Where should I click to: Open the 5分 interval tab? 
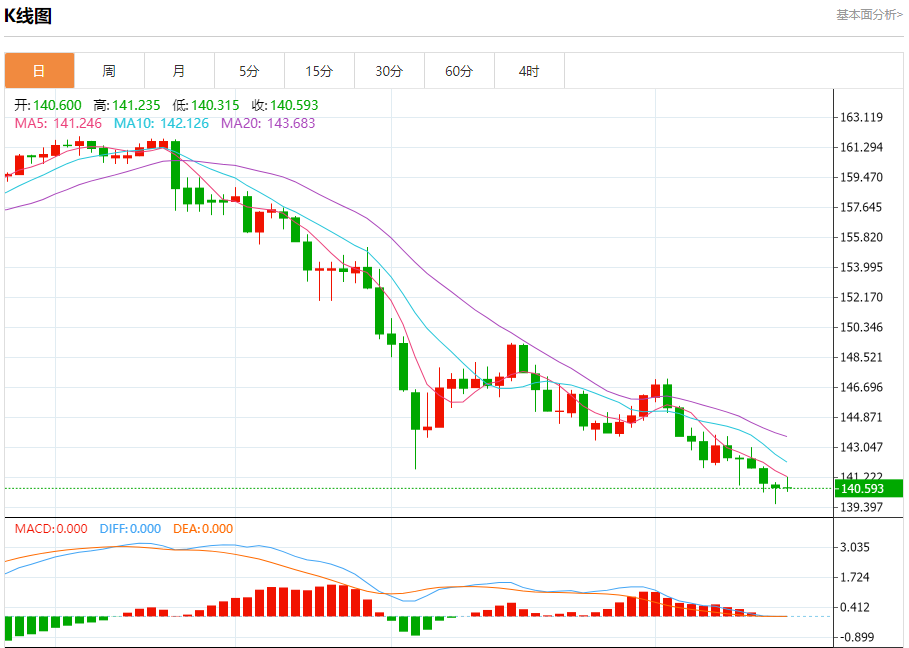click(249, 71)
